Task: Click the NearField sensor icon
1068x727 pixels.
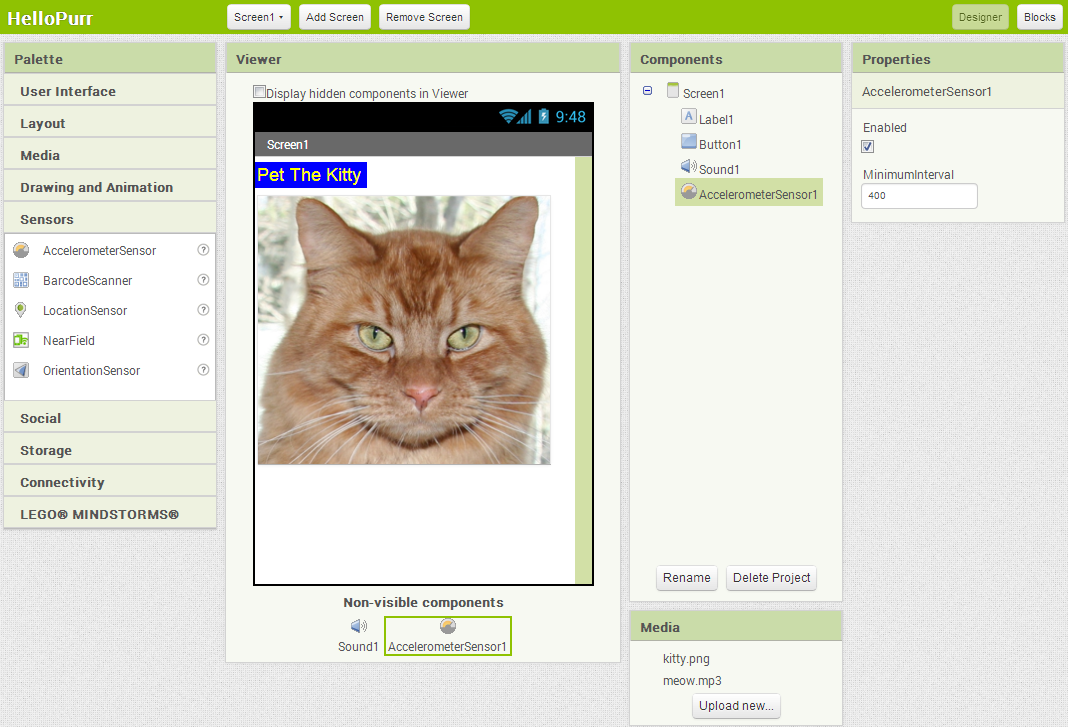Action: pyautogui.click(x=21, y=340)
